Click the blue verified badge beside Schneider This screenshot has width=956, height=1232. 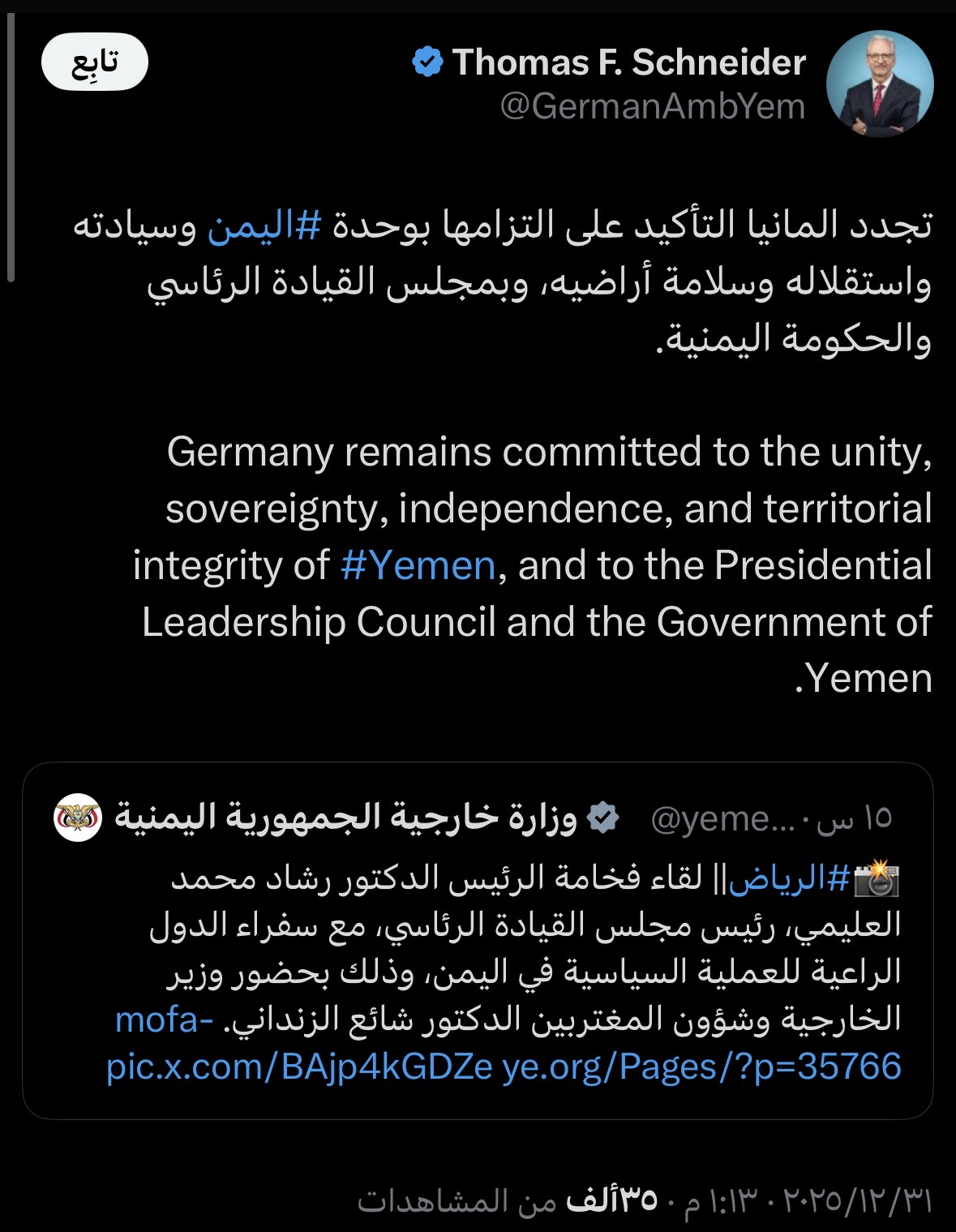click(x=427, y=62)
